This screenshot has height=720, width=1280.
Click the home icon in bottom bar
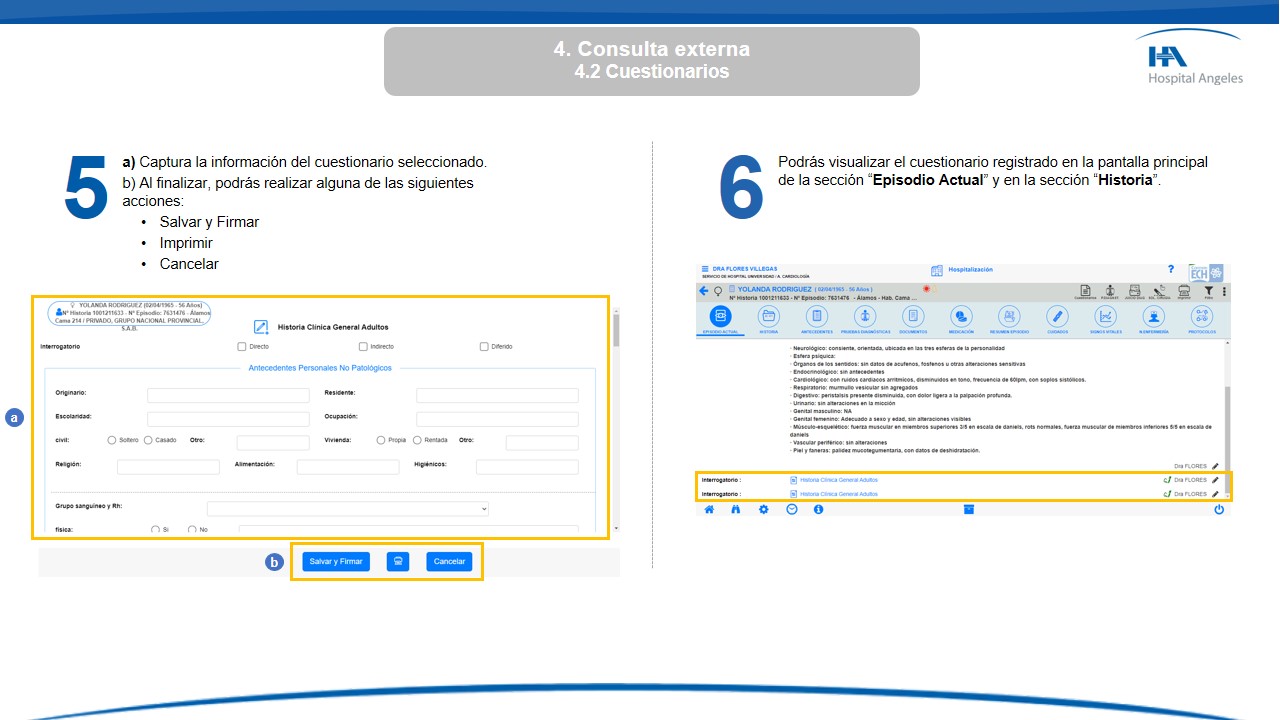(709, 509)
